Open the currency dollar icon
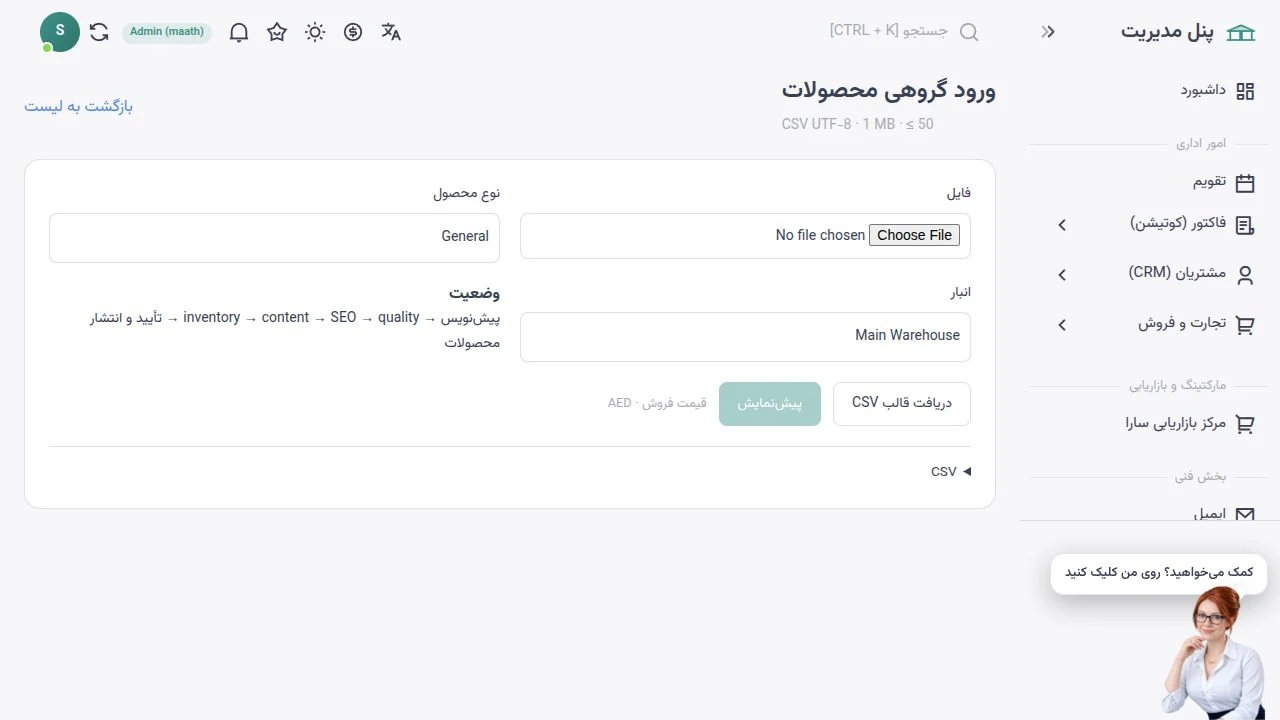The height and width of the screenshot is (720, 1280). pyautogui.click(x=353, y=32)
